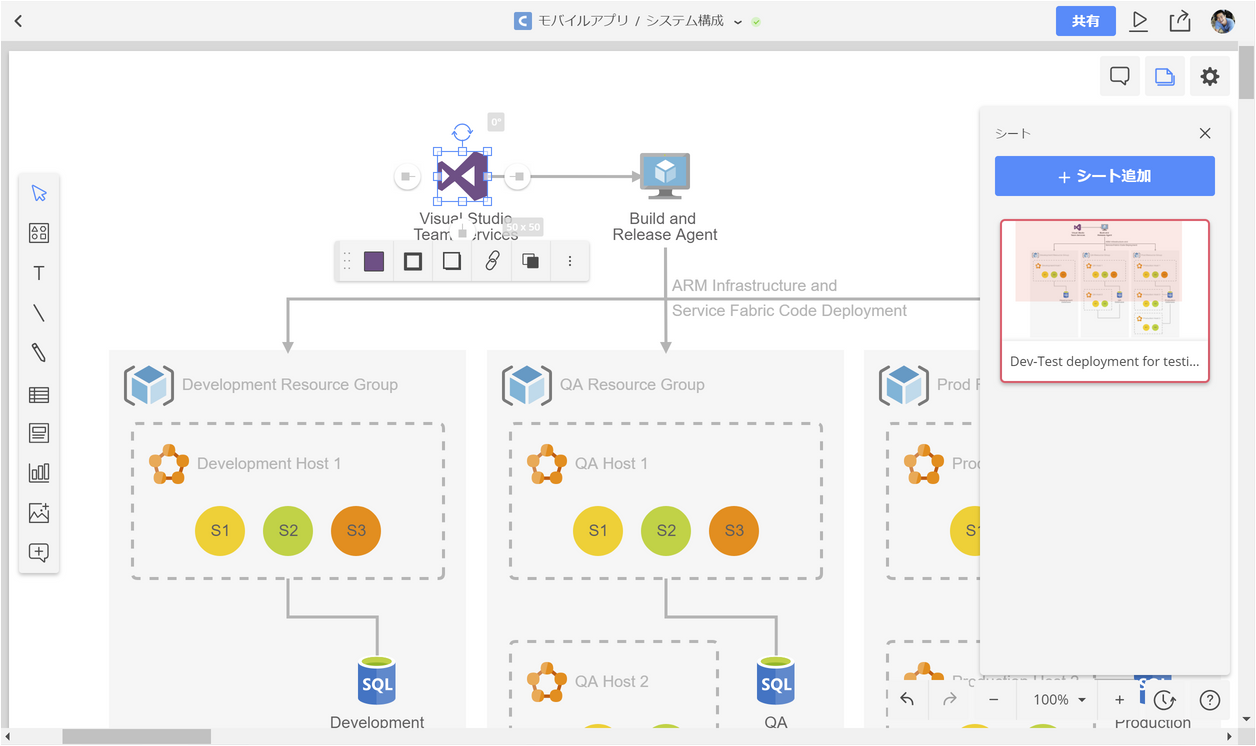Viewport: 1256px width, 746px height.
Task: Open the version history clock icon
Action: coord(1164,700)
